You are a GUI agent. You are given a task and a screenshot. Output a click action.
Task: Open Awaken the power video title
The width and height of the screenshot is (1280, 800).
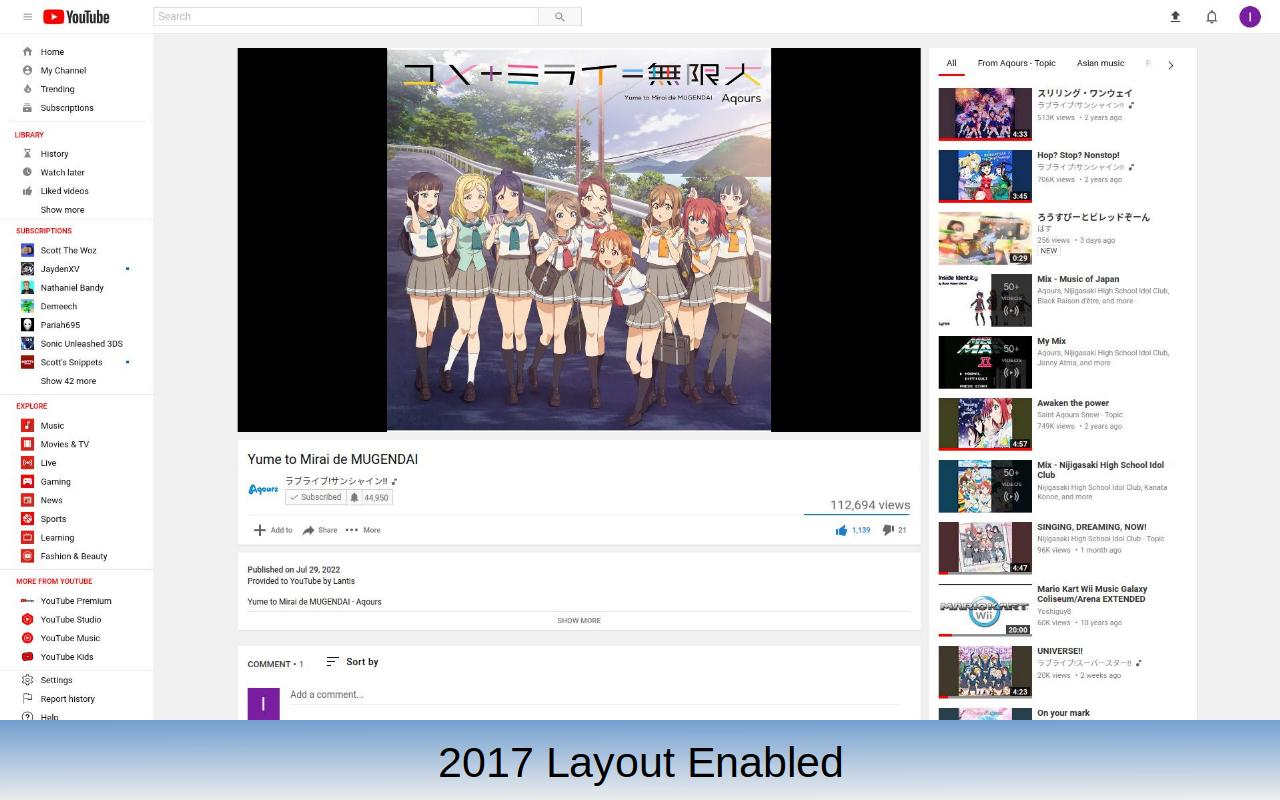pos(1073,403)
